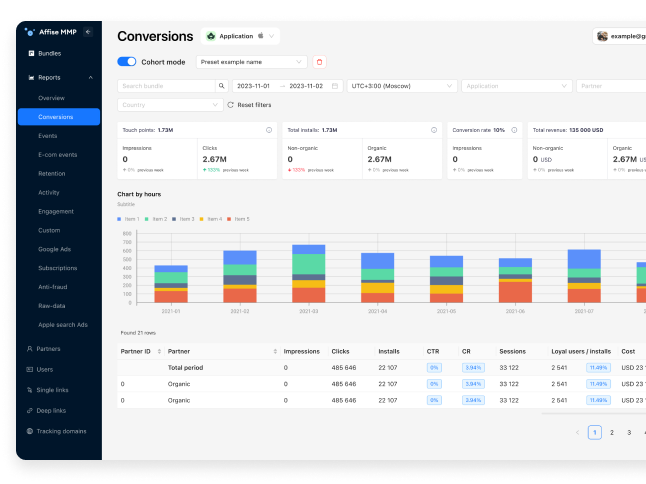This screenshot has width=646, height=484.
Task: Collapse the Reports section in sidebar
Action: 90,77
